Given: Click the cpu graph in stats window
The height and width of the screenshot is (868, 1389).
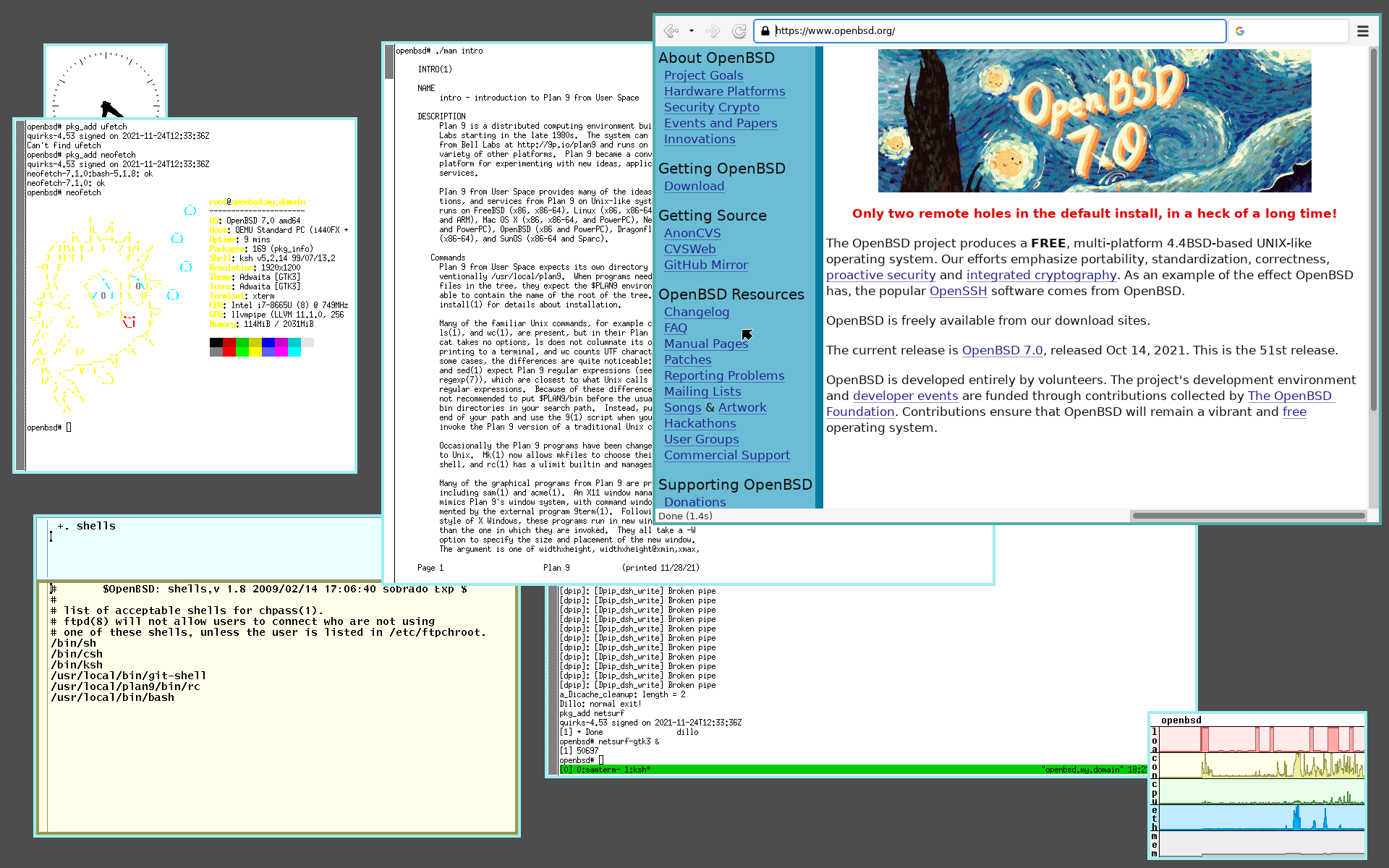Looking at the screenshot, I should [1262, 791].
